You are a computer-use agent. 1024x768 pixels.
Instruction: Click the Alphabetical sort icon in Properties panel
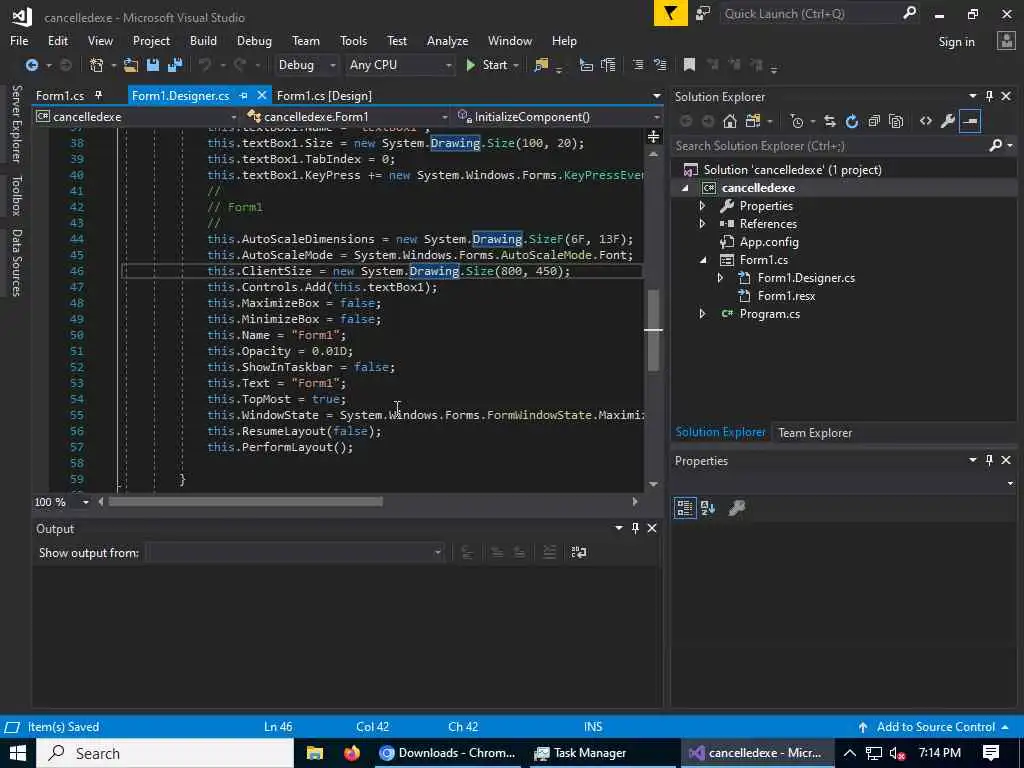pos(708,507)
